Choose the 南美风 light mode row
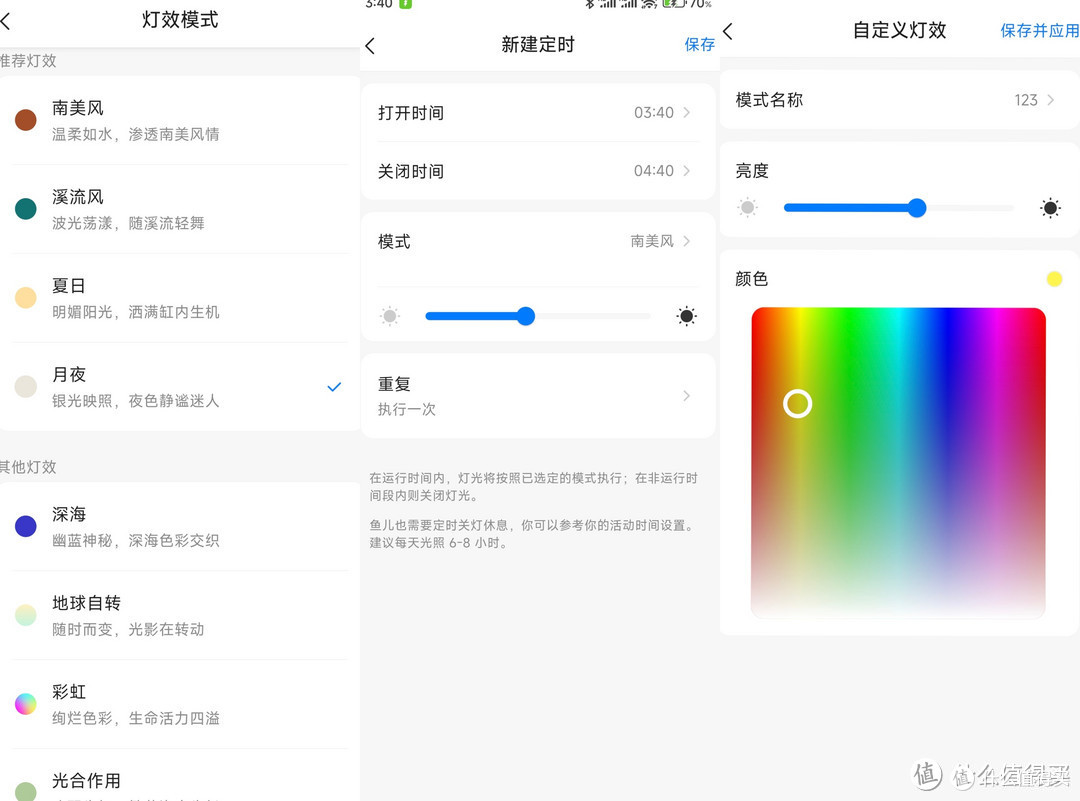 (180, 121)
